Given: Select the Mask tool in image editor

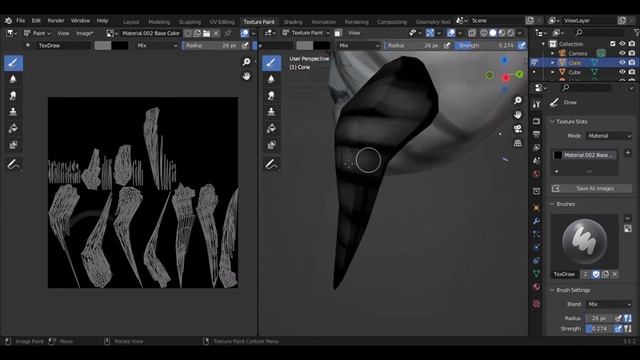Looking at the screenshot, I should [13, 145].
